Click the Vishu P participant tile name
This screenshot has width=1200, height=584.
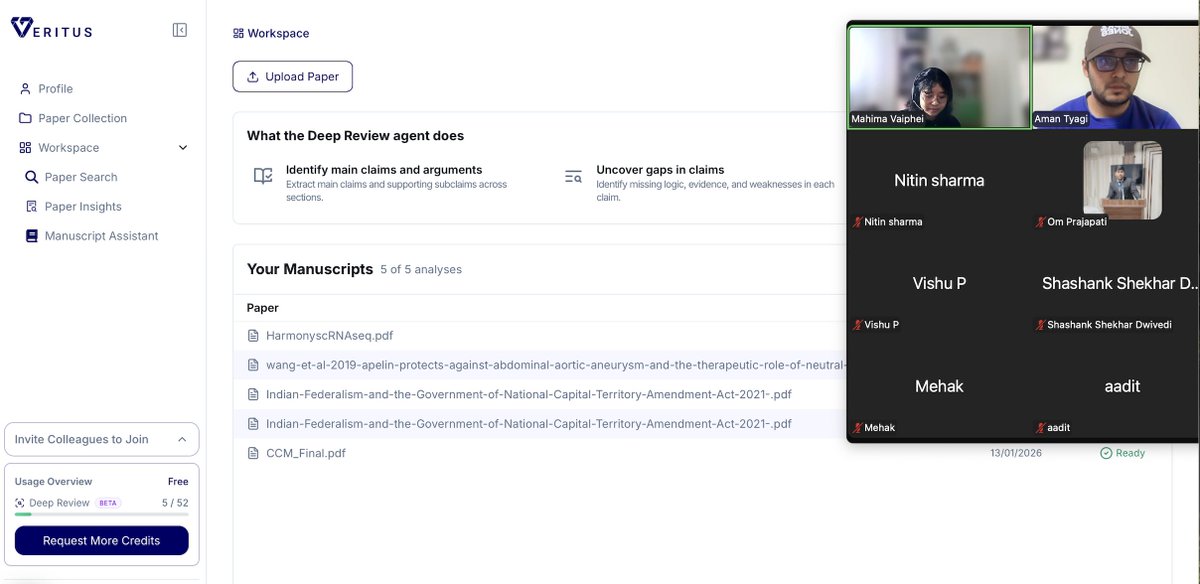coord(939,283)
